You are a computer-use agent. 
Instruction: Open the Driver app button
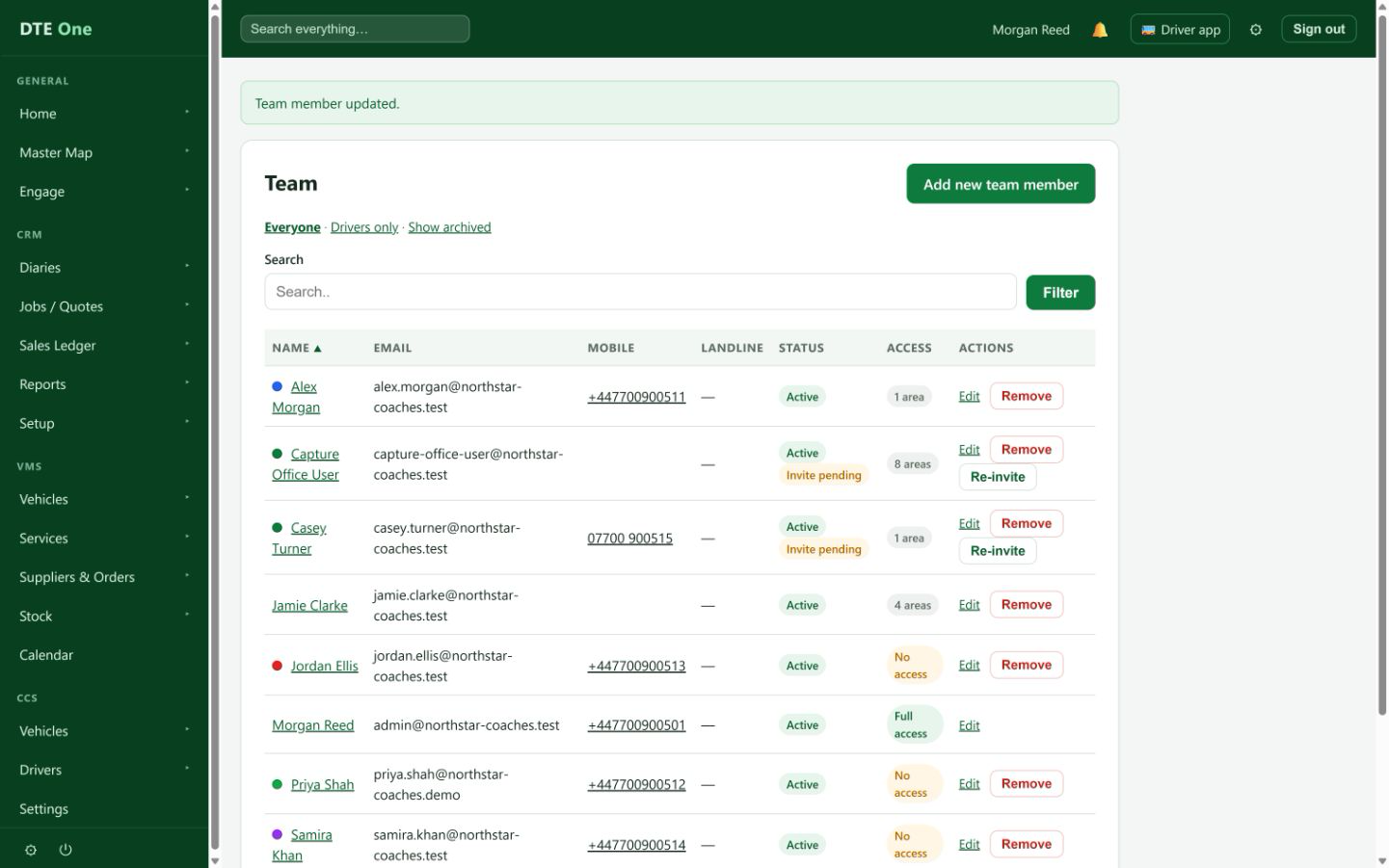[x=1180, y=29]
